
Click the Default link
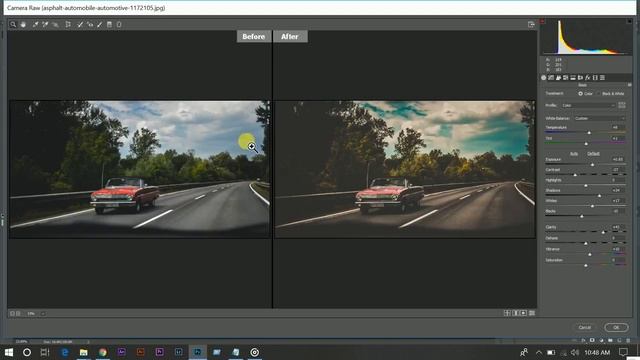coord(593,154)
